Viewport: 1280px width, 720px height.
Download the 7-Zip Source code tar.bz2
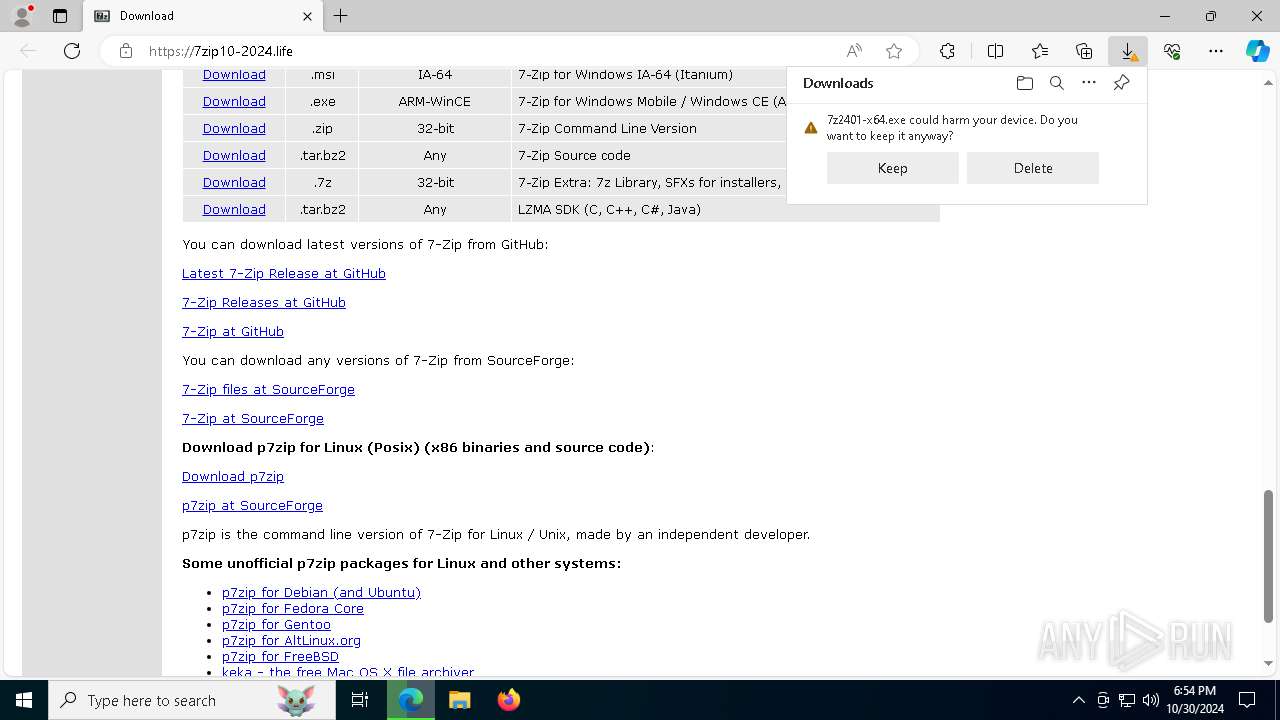234,156
